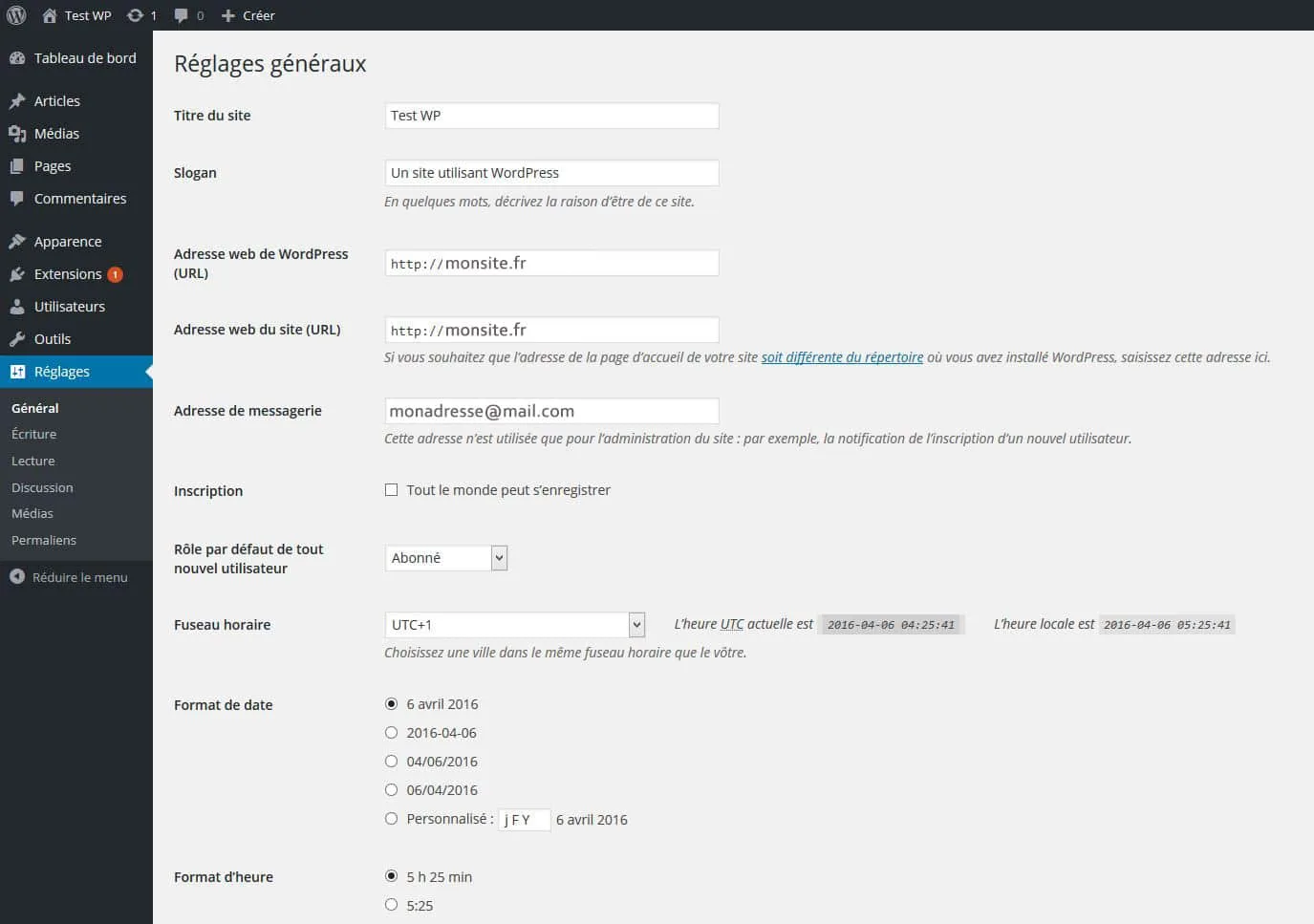Click the Articles pushpin icon
This screenshot has width=1314, height=924.
click(x=17, y=101)
